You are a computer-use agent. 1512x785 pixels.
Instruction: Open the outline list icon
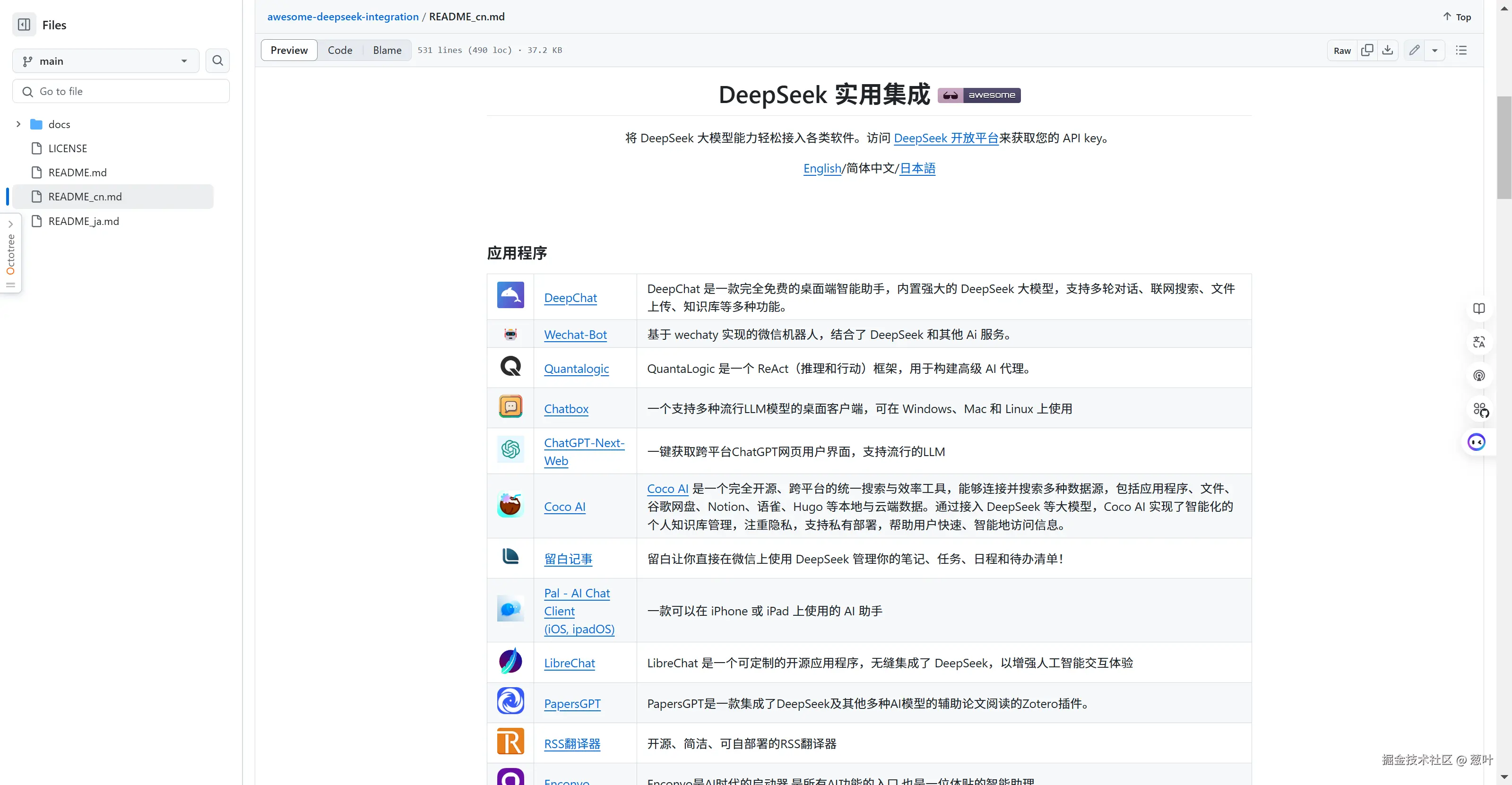point(1461,51)
